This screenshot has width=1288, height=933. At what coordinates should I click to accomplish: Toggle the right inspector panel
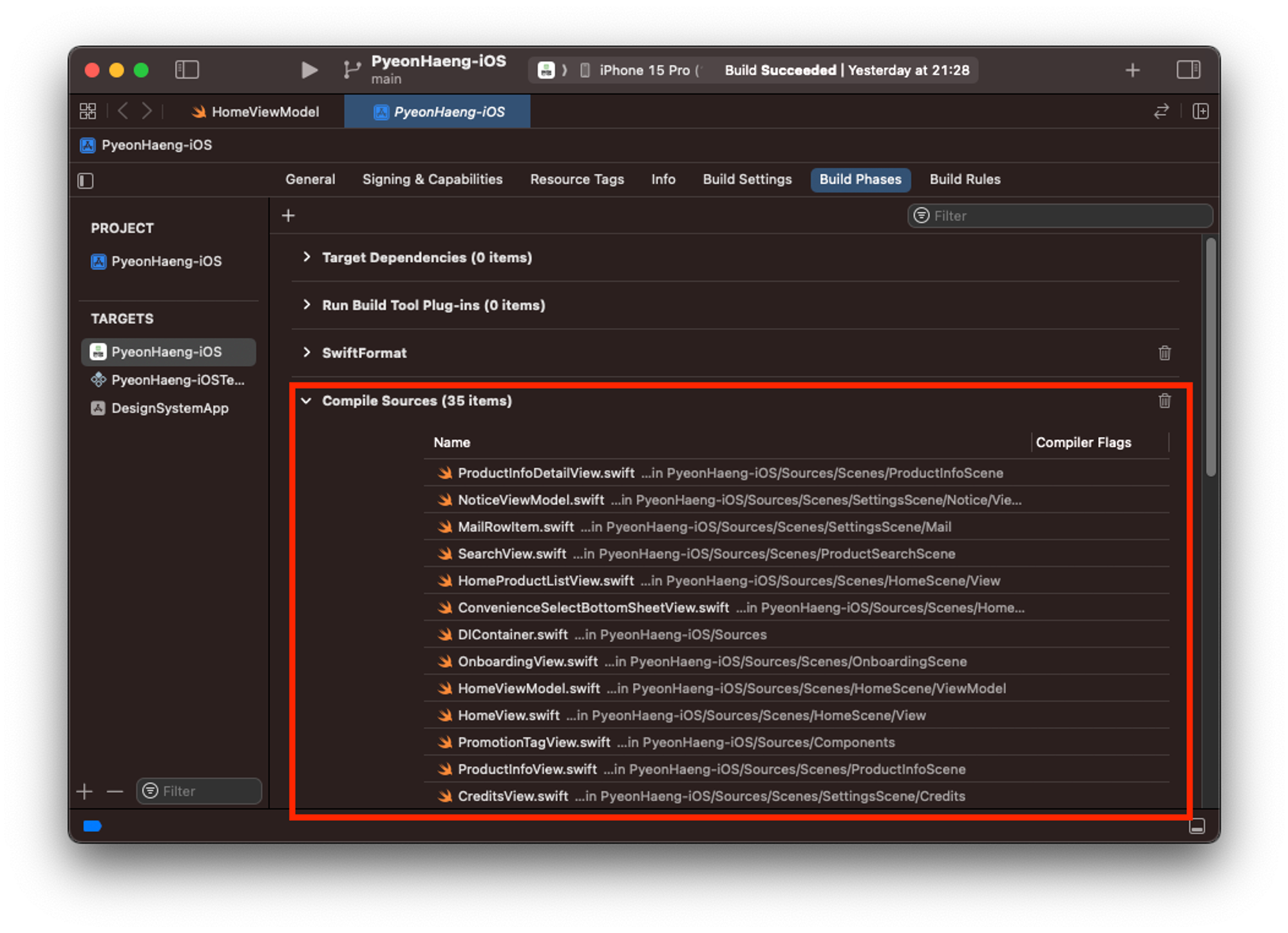coord(1188,70)
